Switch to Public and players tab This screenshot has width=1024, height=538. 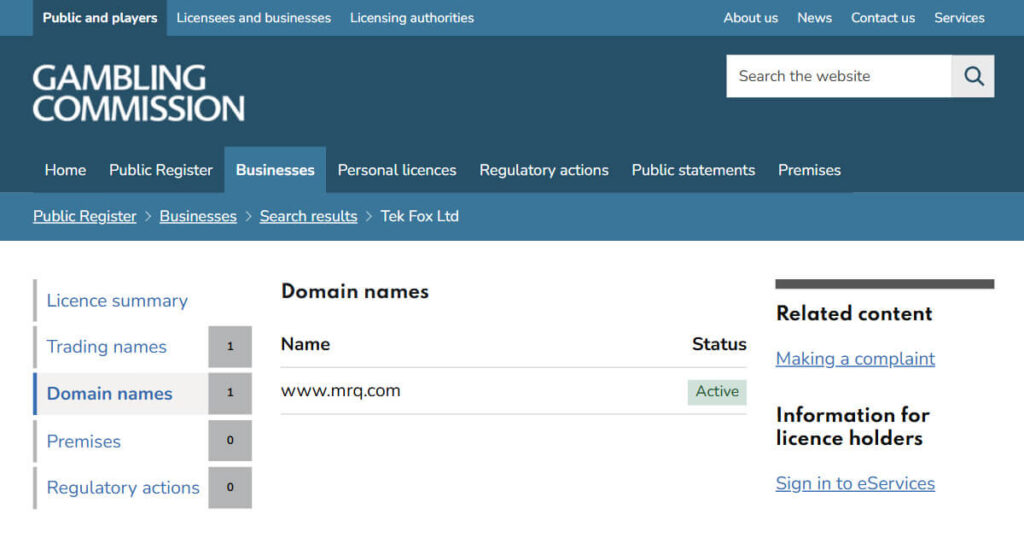(100, 18)
